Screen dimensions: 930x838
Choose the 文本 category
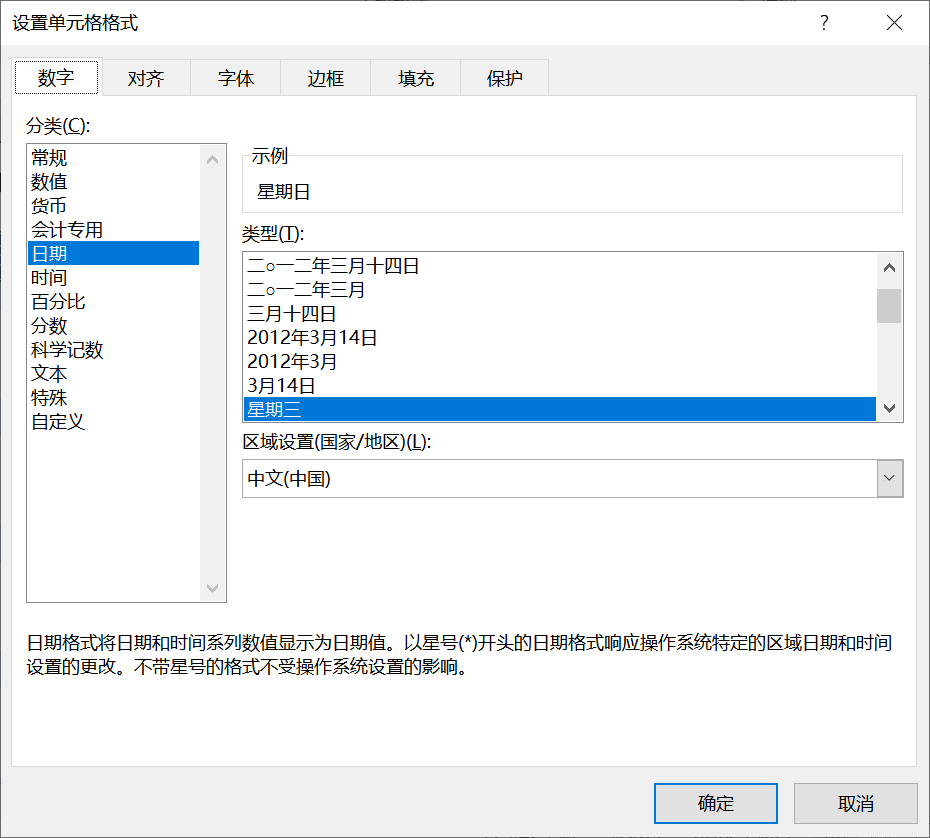click(x=113, y=373)
